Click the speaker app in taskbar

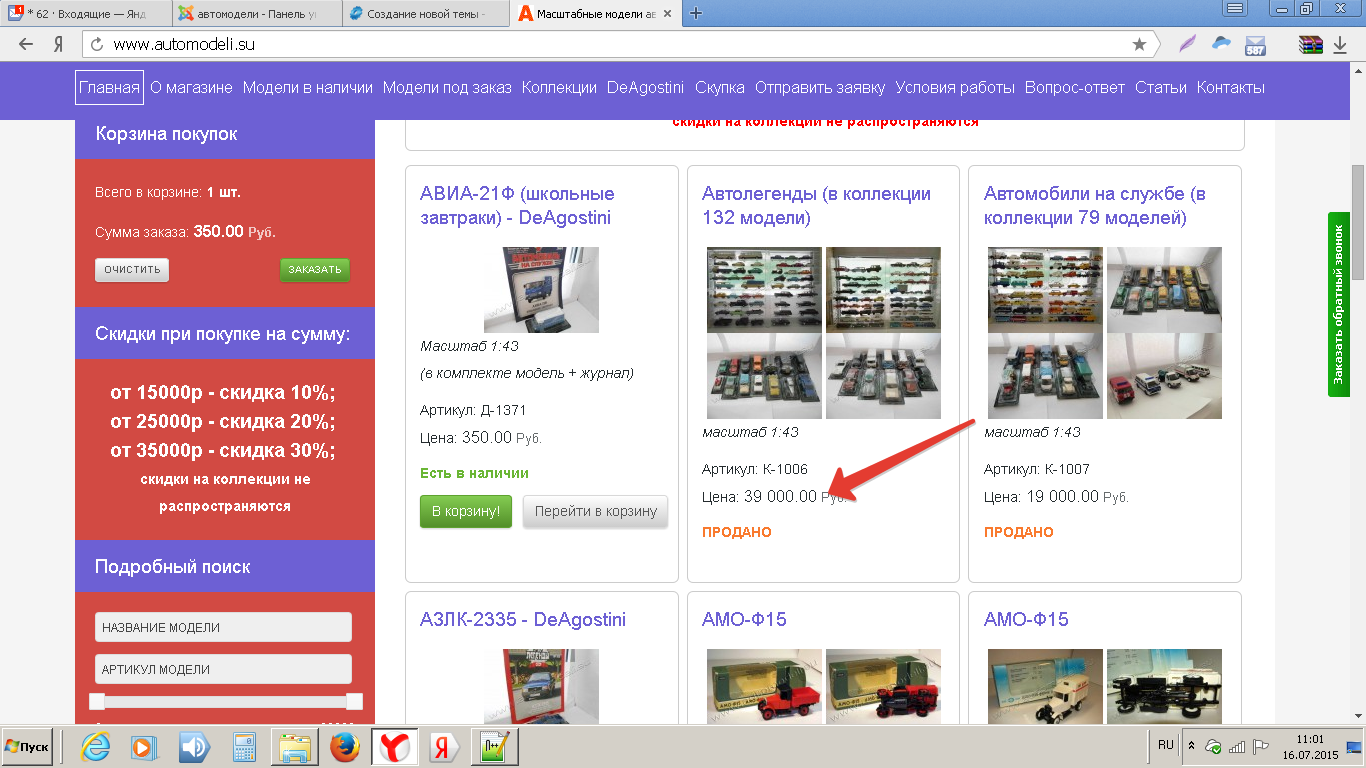point(194,746)
